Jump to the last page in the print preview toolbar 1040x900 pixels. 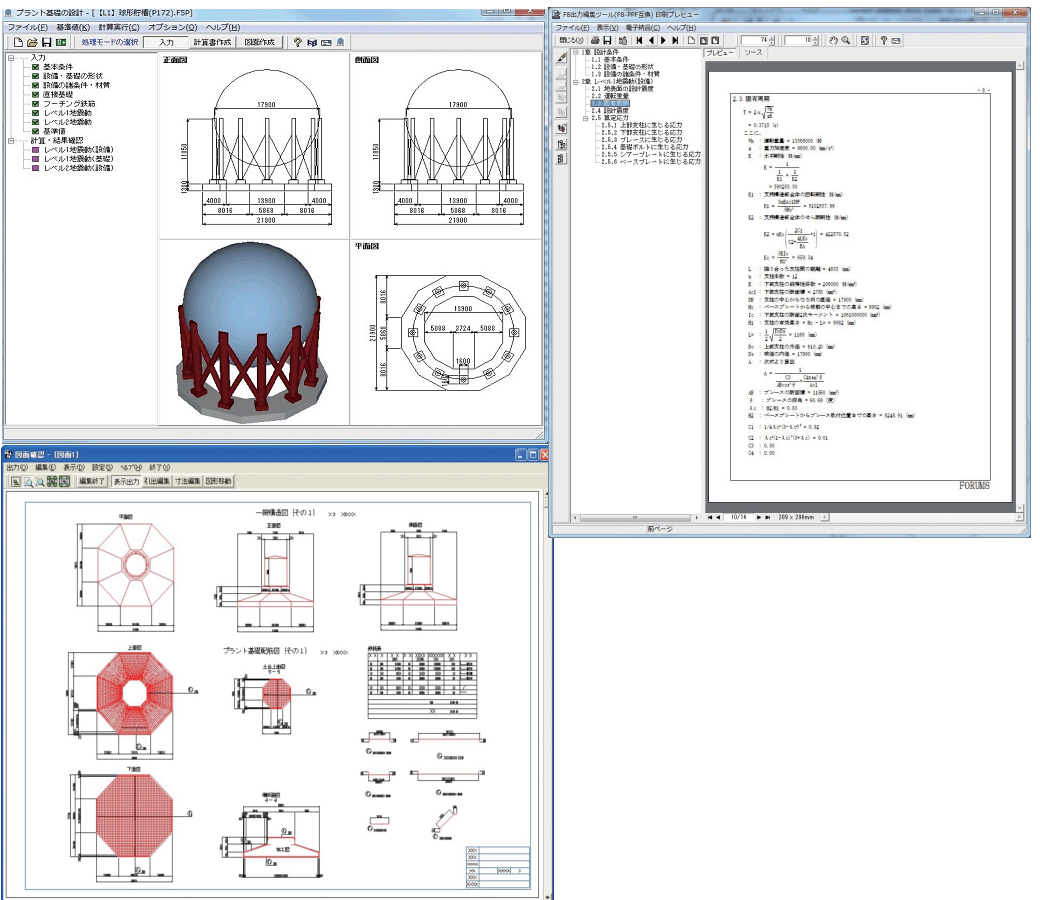(x=675, y=40)
